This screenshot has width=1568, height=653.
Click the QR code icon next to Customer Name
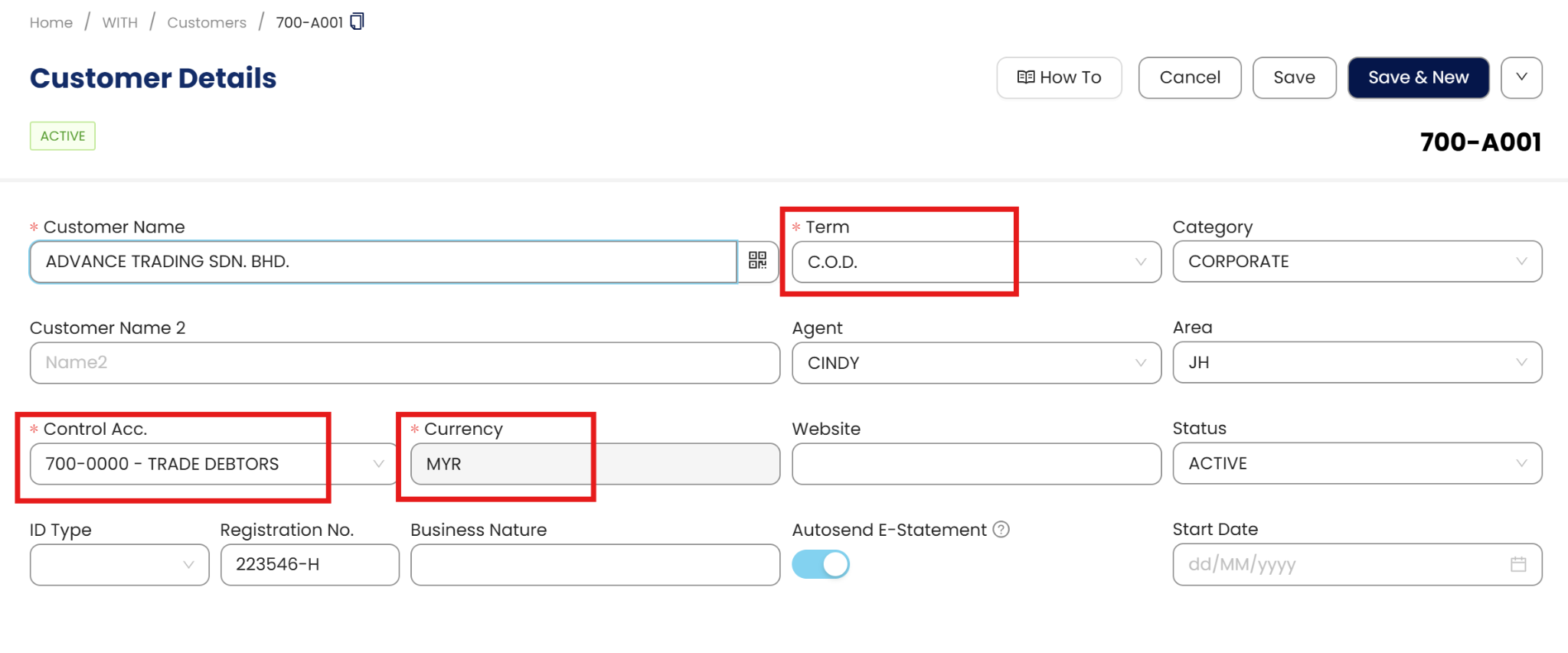coord(757,261)
